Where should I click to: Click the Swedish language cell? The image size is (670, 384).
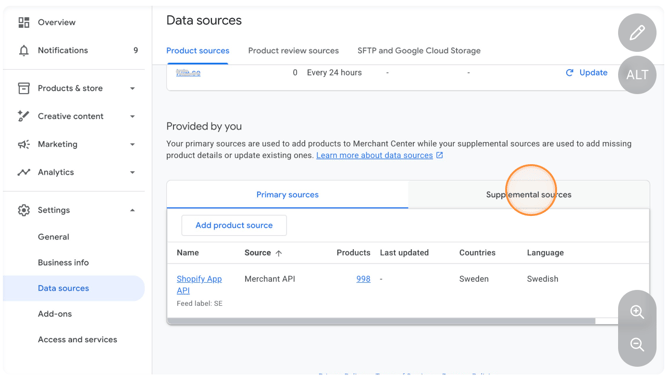pyautogui.click(x=542, y=279)
